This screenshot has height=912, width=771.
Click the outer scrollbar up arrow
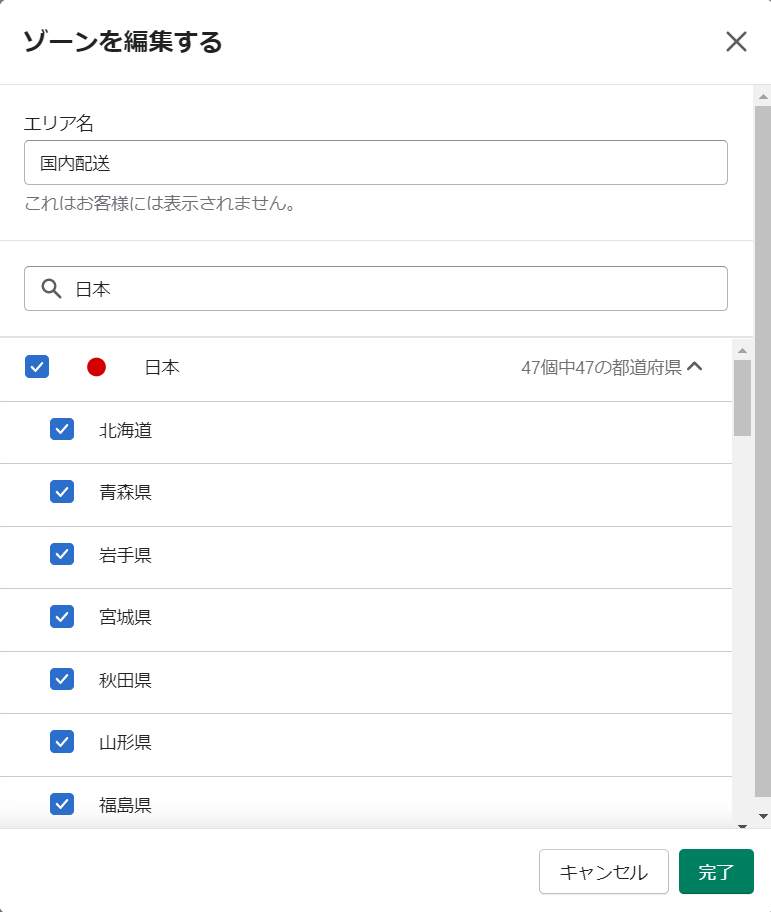(763, 97)
